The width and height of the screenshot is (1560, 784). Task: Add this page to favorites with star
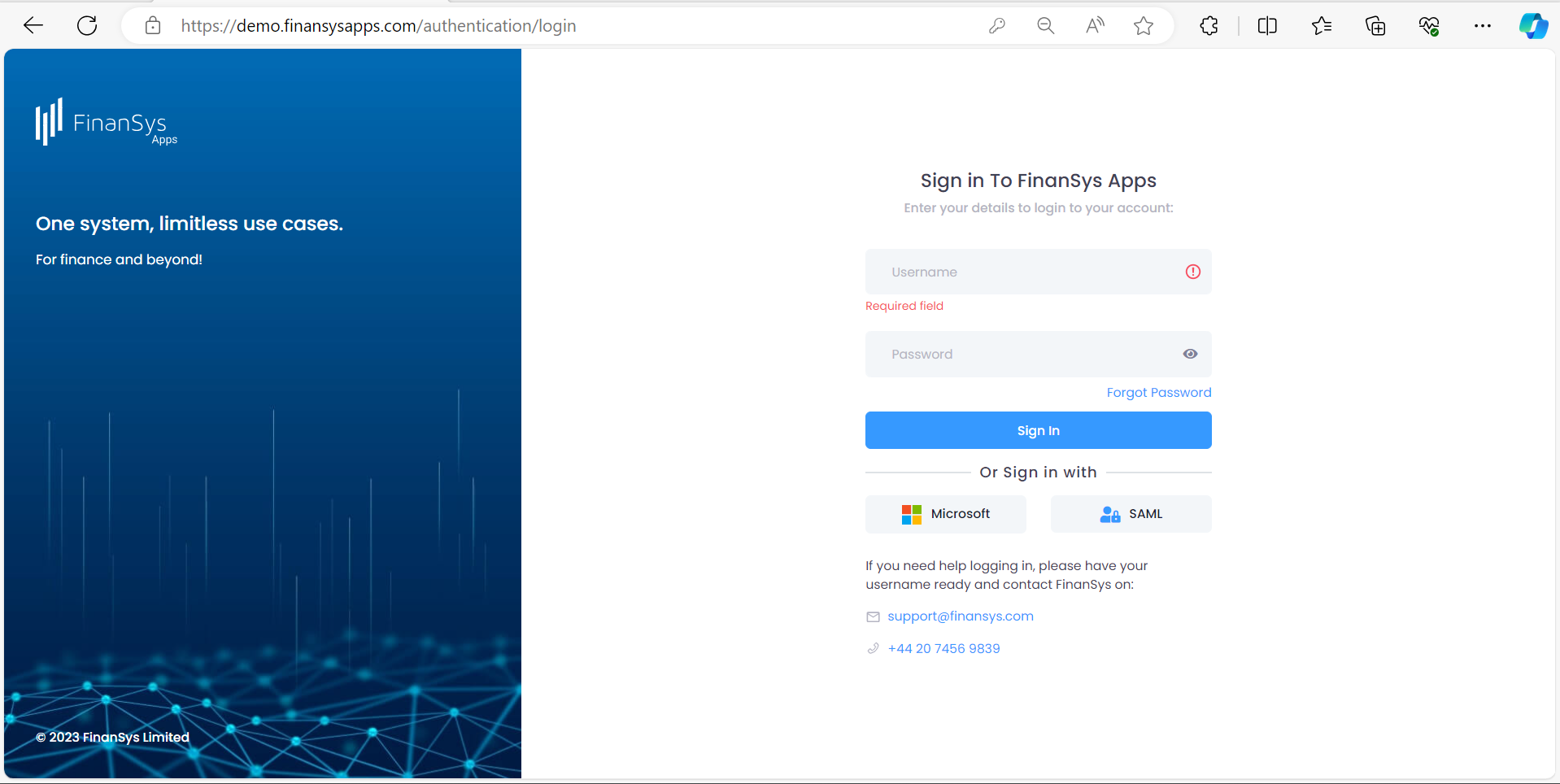pos(1144,26)
